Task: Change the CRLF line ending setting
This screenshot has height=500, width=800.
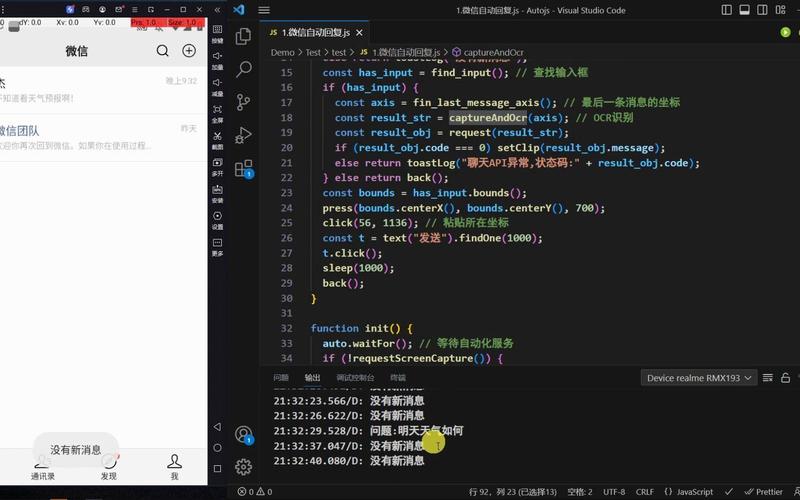Action: pyautogui.click(x=645, y=492)
